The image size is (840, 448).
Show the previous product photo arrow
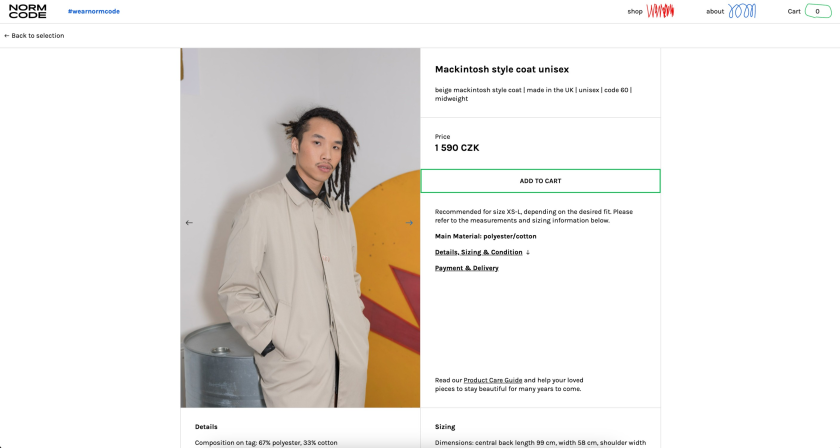pyautogui.click(x=189, y=222)
